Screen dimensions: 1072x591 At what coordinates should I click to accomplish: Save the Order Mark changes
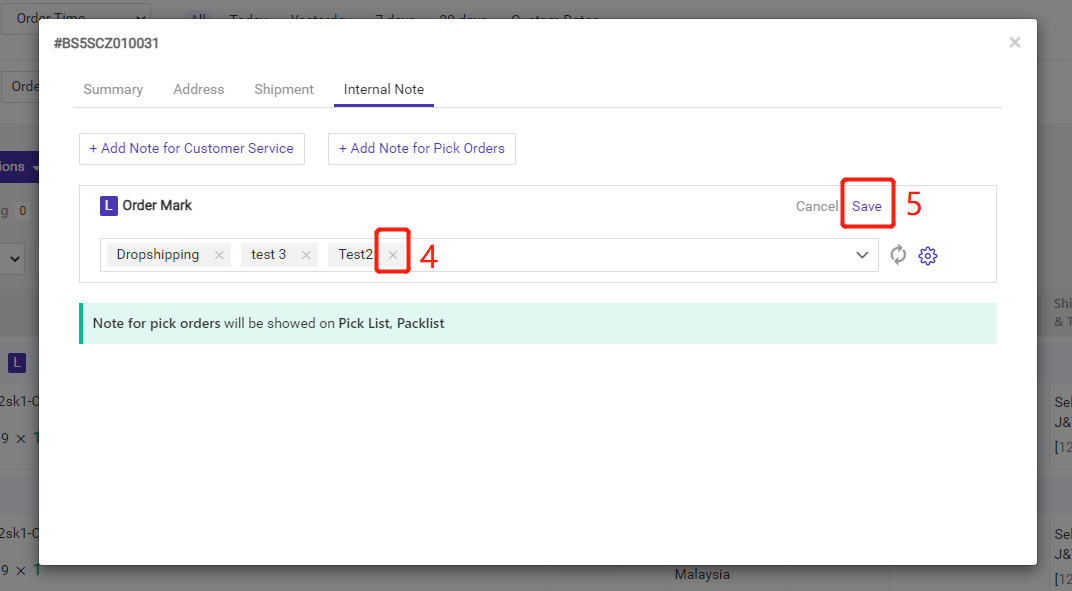(866, 206)
